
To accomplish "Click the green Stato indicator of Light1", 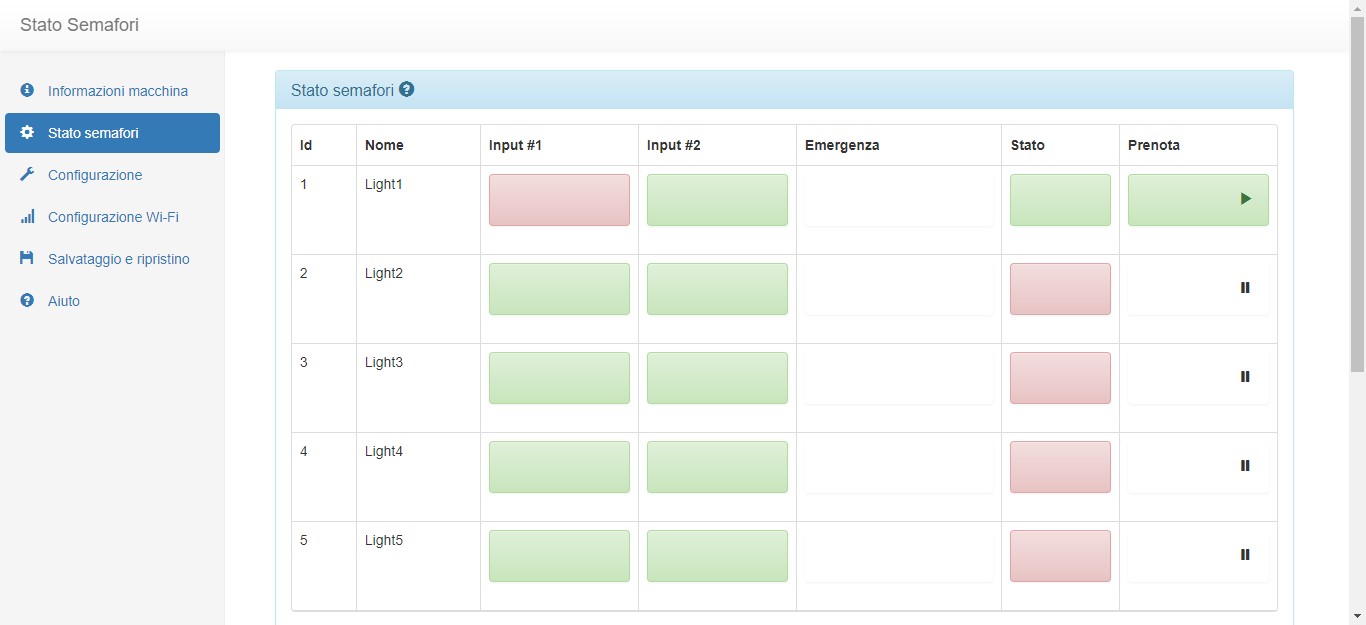I will (x=1060, y=200).
